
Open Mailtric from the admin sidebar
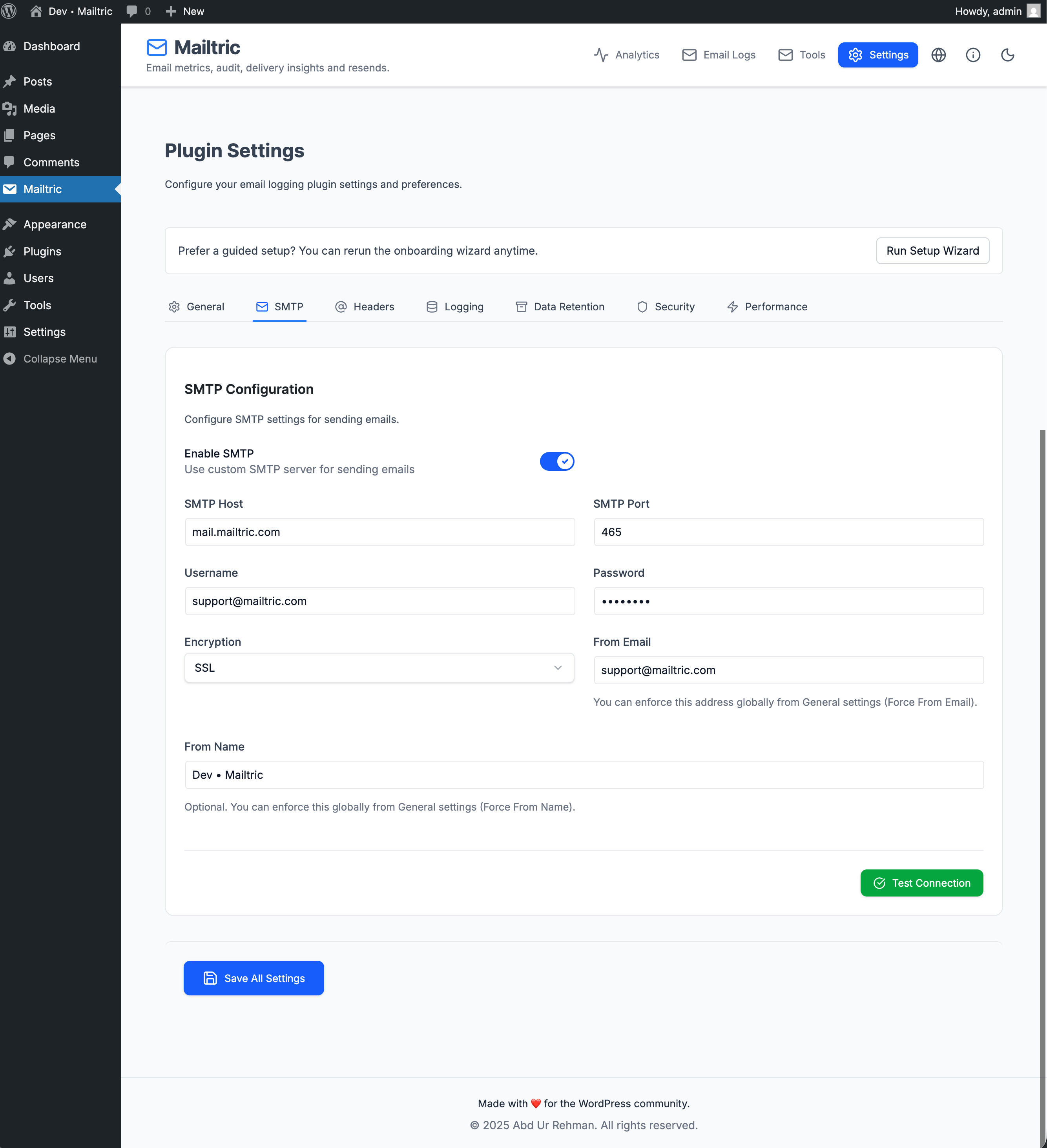pos(42,189)
